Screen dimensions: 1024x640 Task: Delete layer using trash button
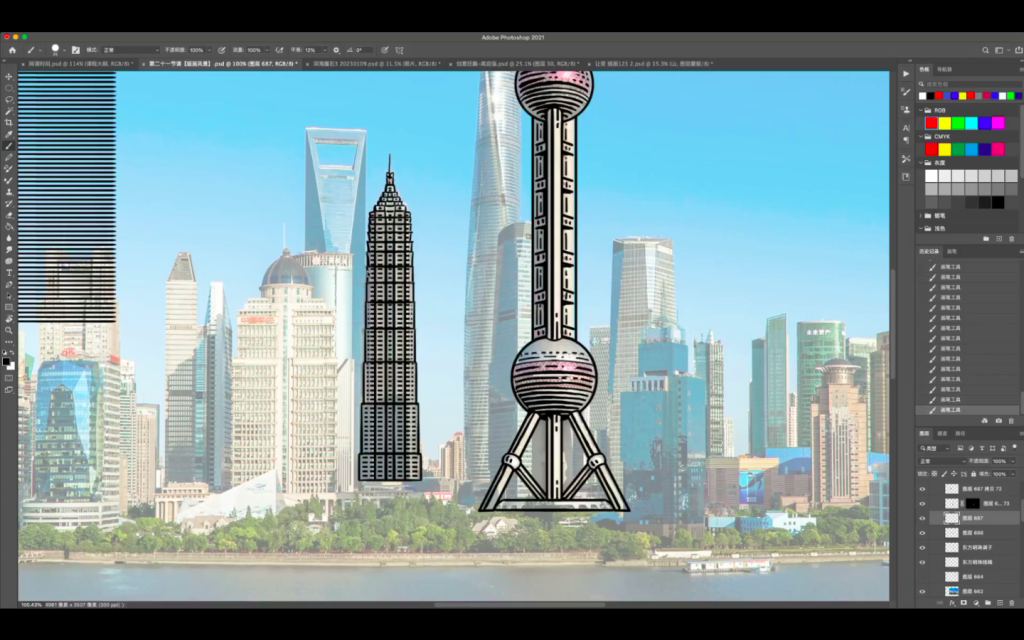pyautogui.click(x=1010, y=602)
